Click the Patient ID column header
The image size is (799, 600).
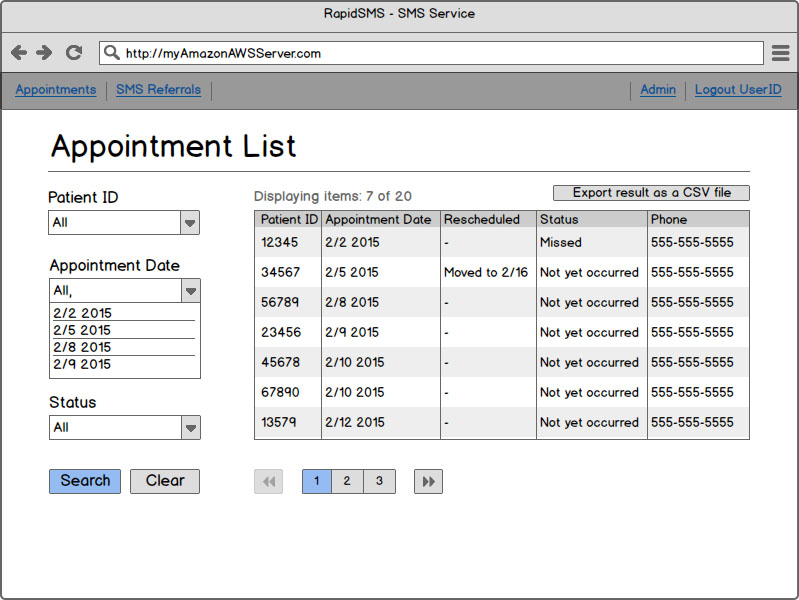coord(288,219)
